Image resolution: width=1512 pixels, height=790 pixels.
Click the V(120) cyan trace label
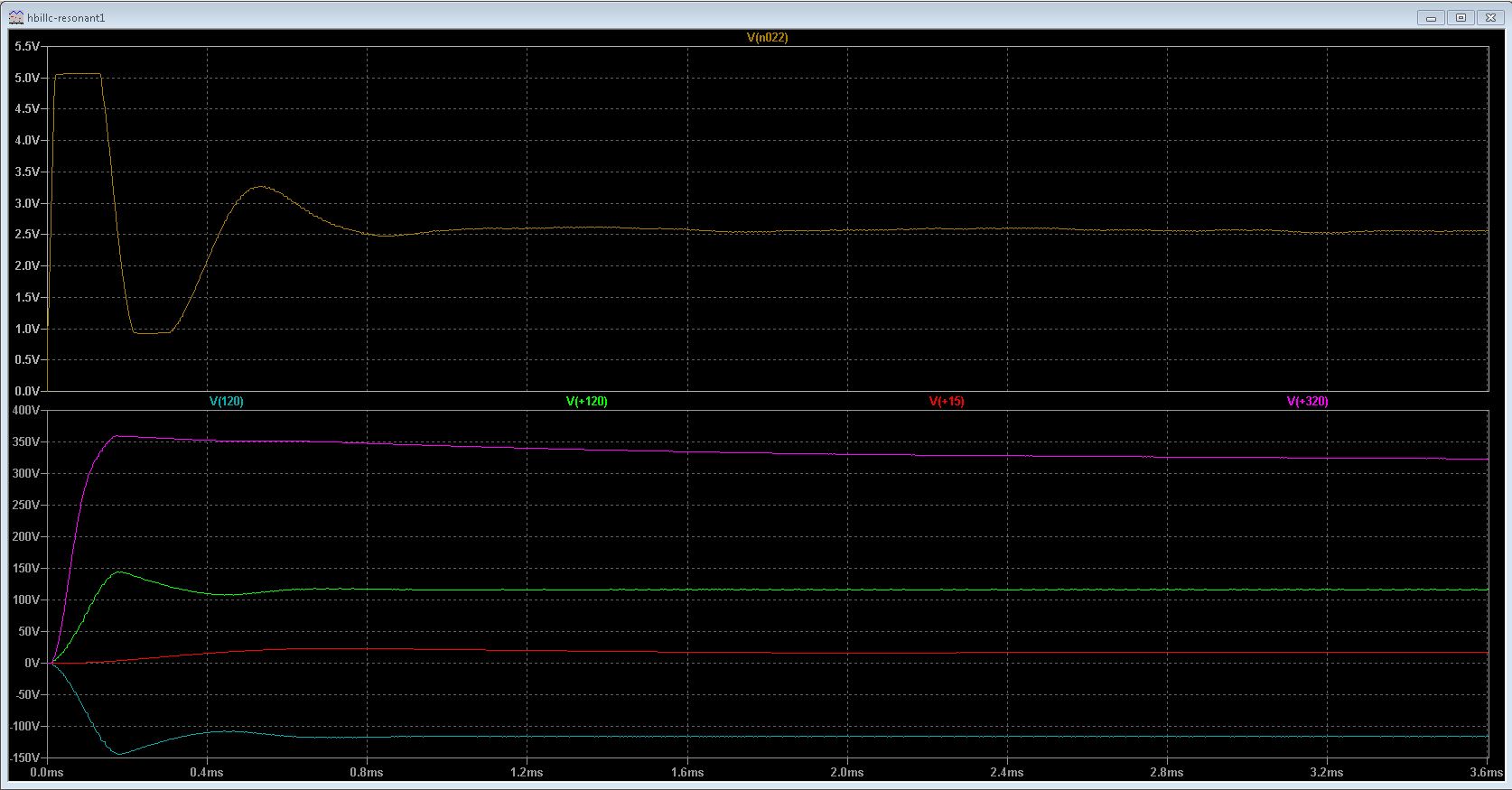226,401
